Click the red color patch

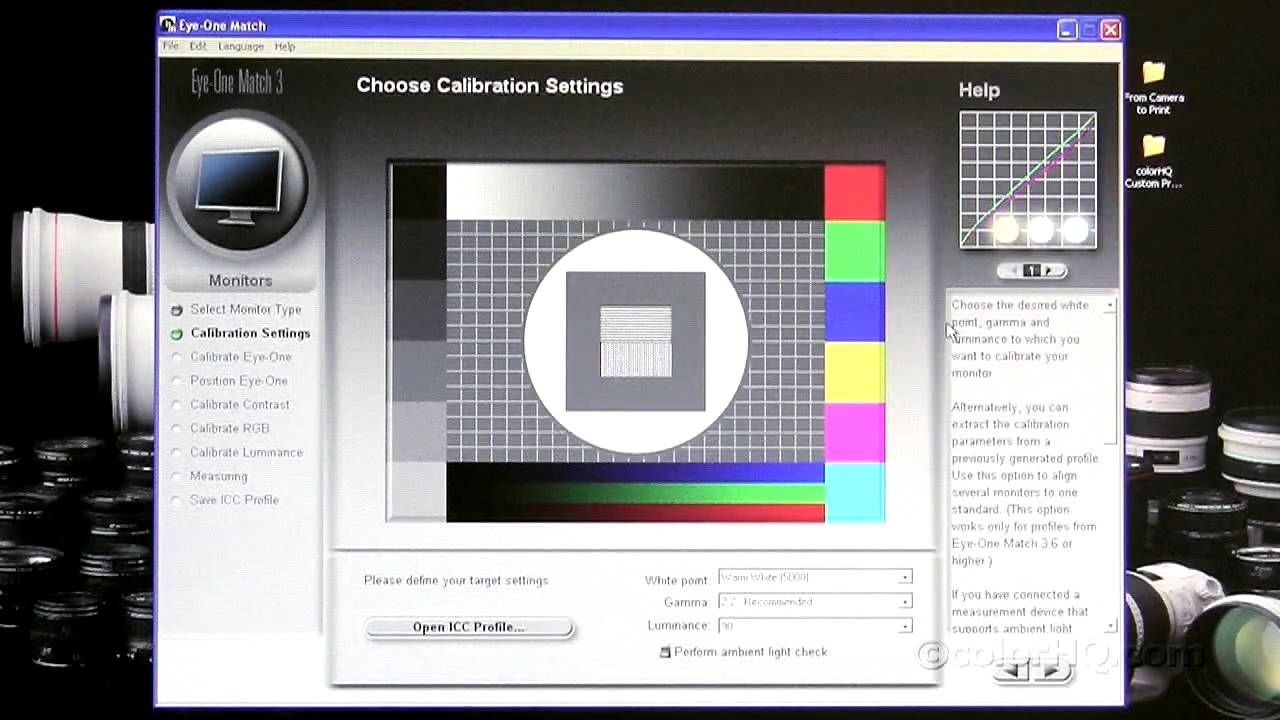coord(854,193)
